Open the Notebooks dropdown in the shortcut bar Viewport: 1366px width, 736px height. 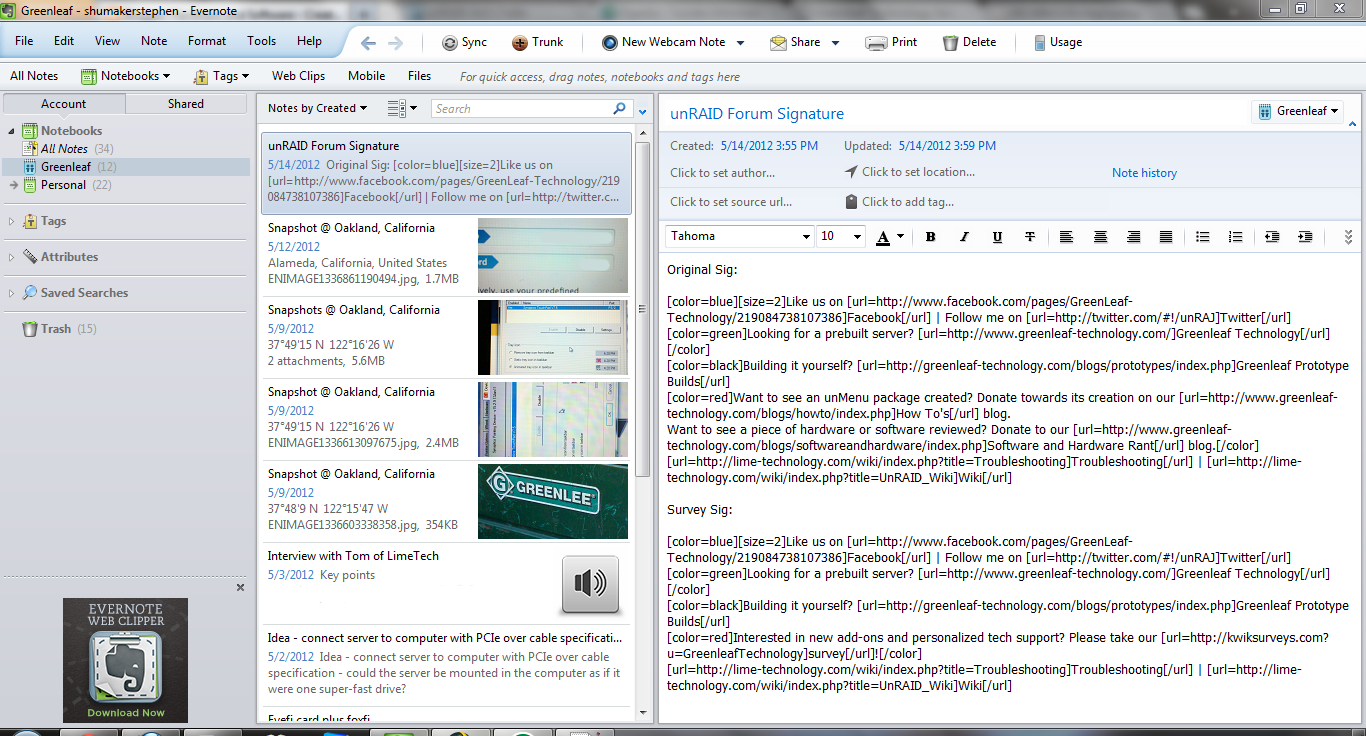pyautogui.click(x=126, y=75)
